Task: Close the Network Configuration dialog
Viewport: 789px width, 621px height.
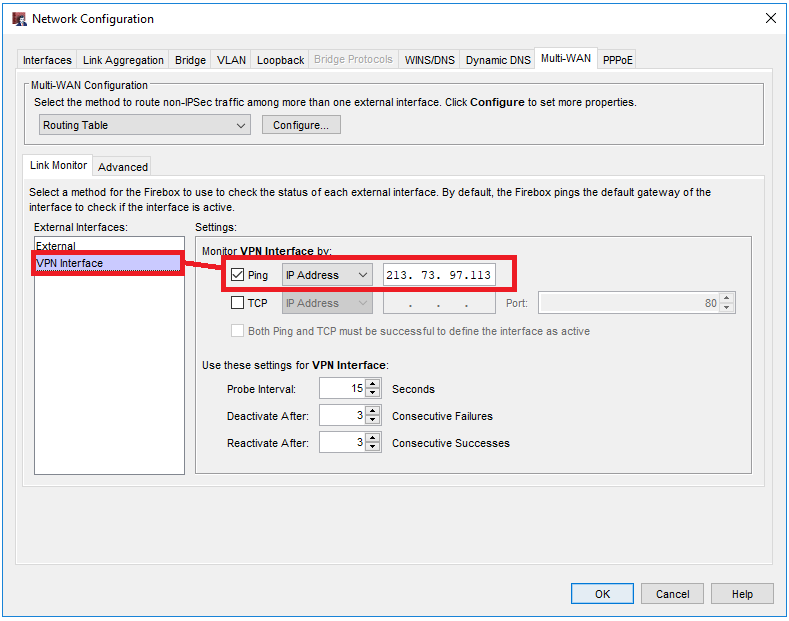Action: [770, 18]
